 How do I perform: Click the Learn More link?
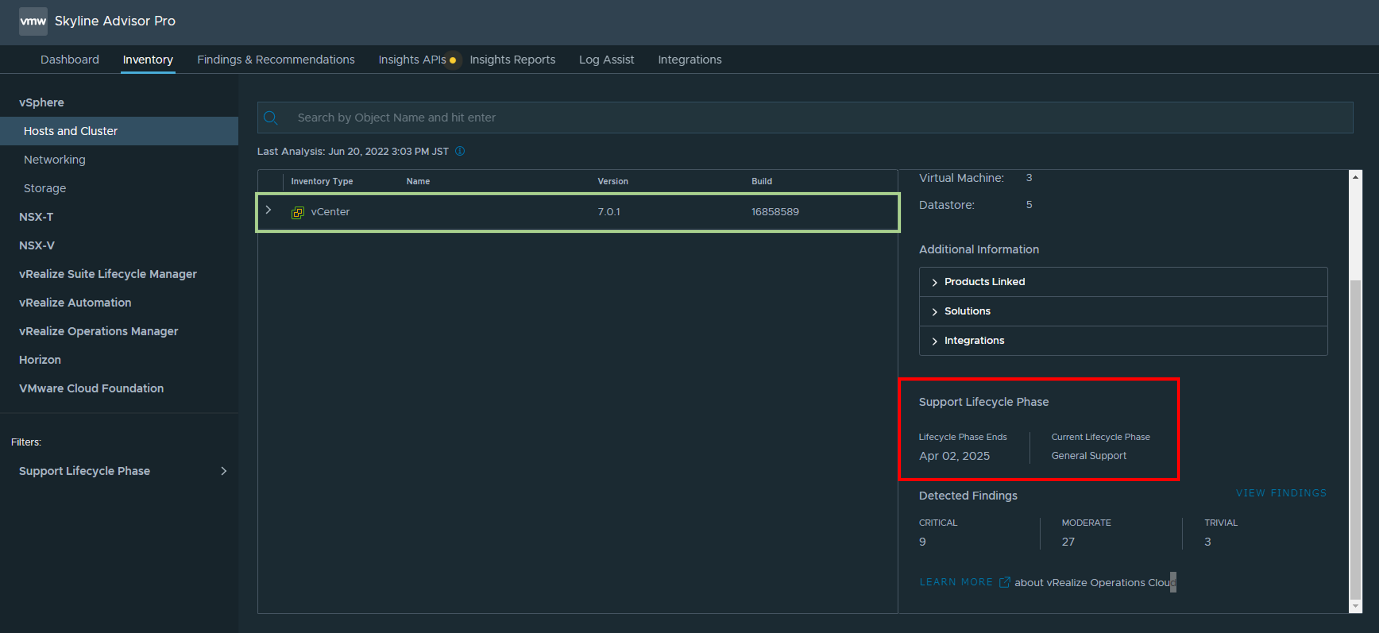(956, 582)
